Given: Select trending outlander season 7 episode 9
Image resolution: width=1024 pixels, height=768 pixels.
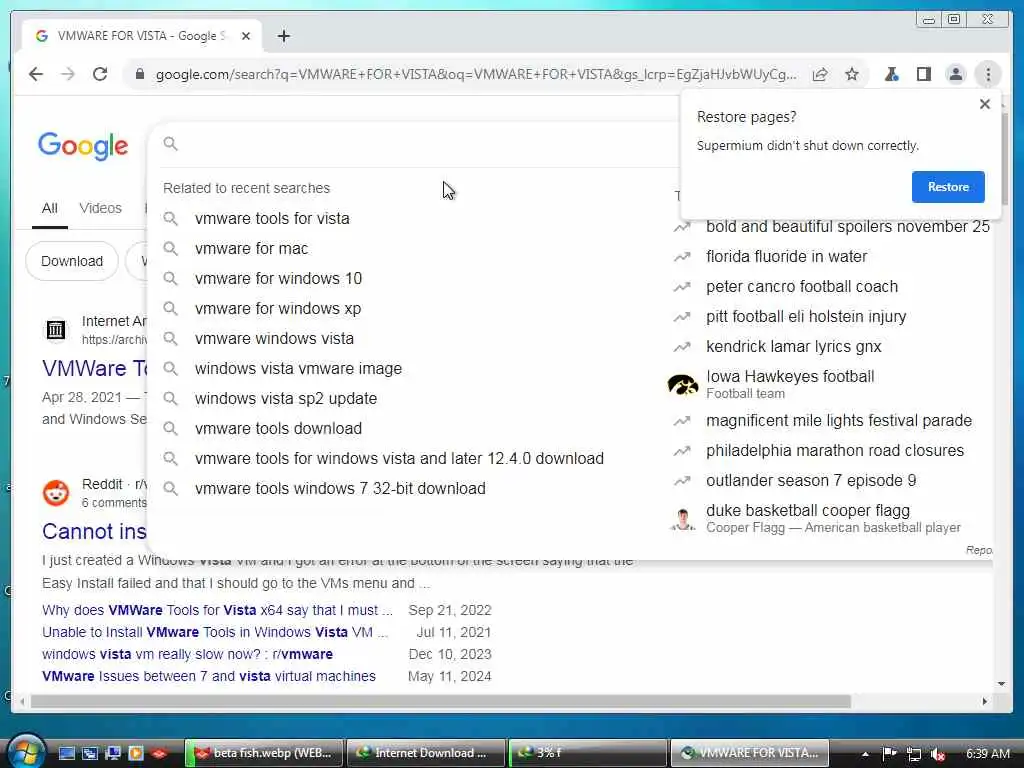Looking at the screenshot, I should [810, 481].
